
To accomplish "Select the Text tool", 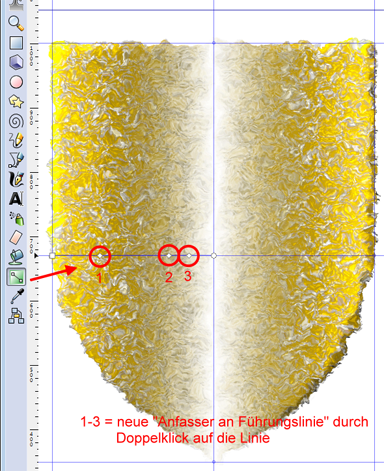I will pos(16,199).
